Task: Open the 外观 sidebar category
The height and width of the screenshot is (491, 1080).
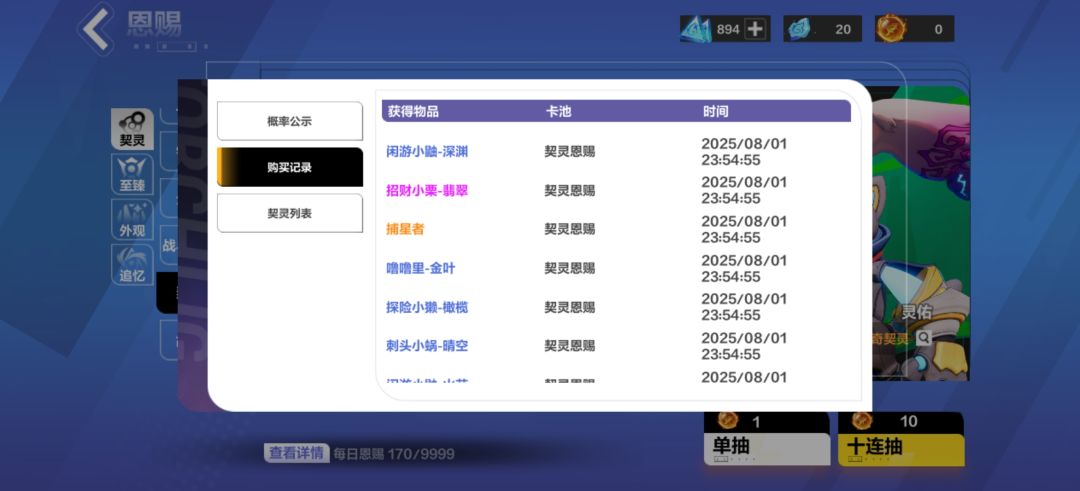Action: coord(132,219)
